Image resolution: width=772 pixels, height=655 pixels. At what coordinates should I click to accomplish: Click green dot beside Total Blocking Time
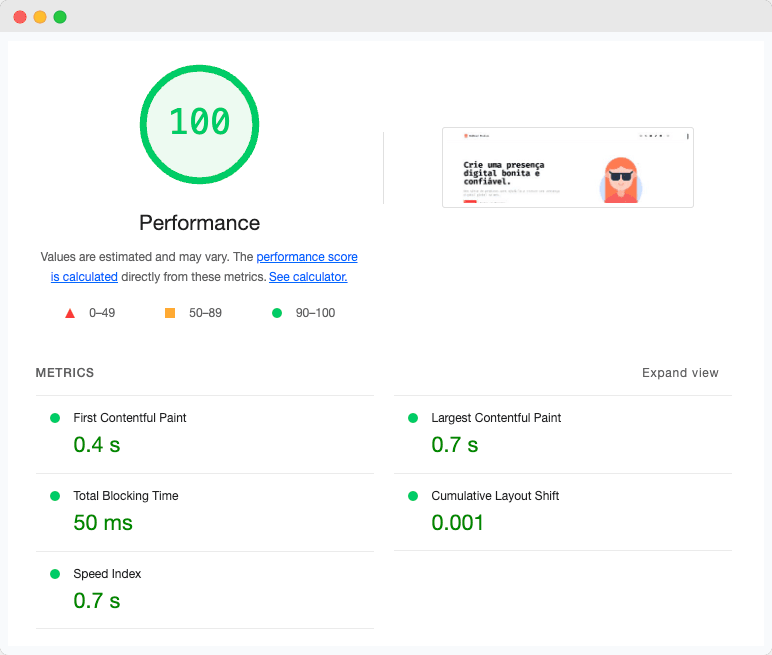(x=55, y=496)
